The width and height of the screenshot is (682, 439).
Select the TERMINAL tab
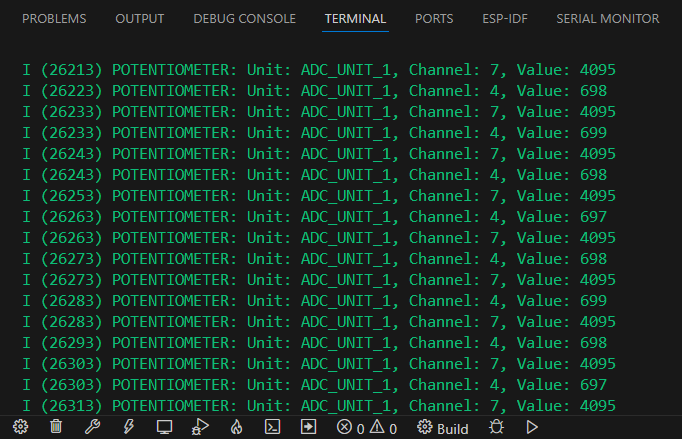(355, 18)
